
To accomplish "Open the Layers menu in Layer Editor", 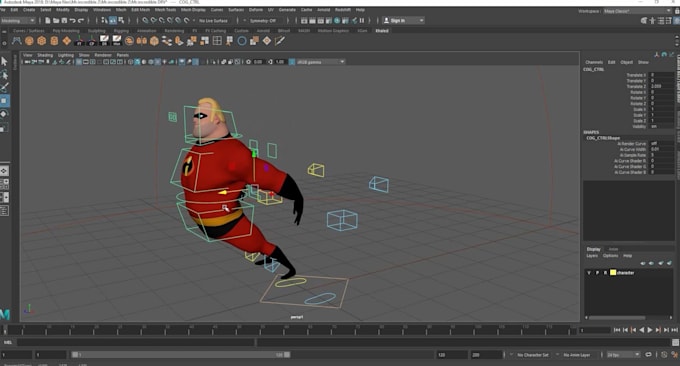I will click(x=592, y=255).
